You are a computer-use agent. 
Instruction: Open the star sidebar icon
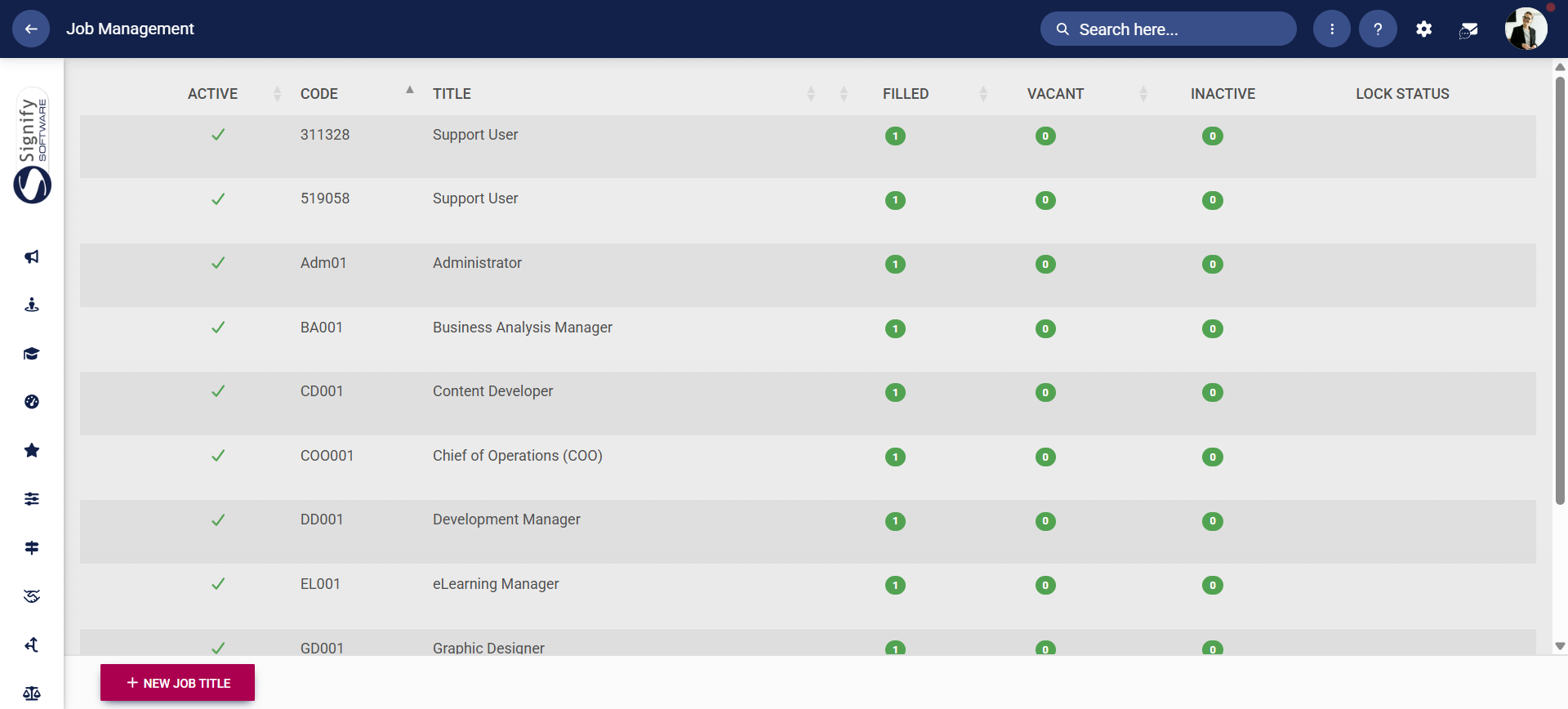point(32,450)
